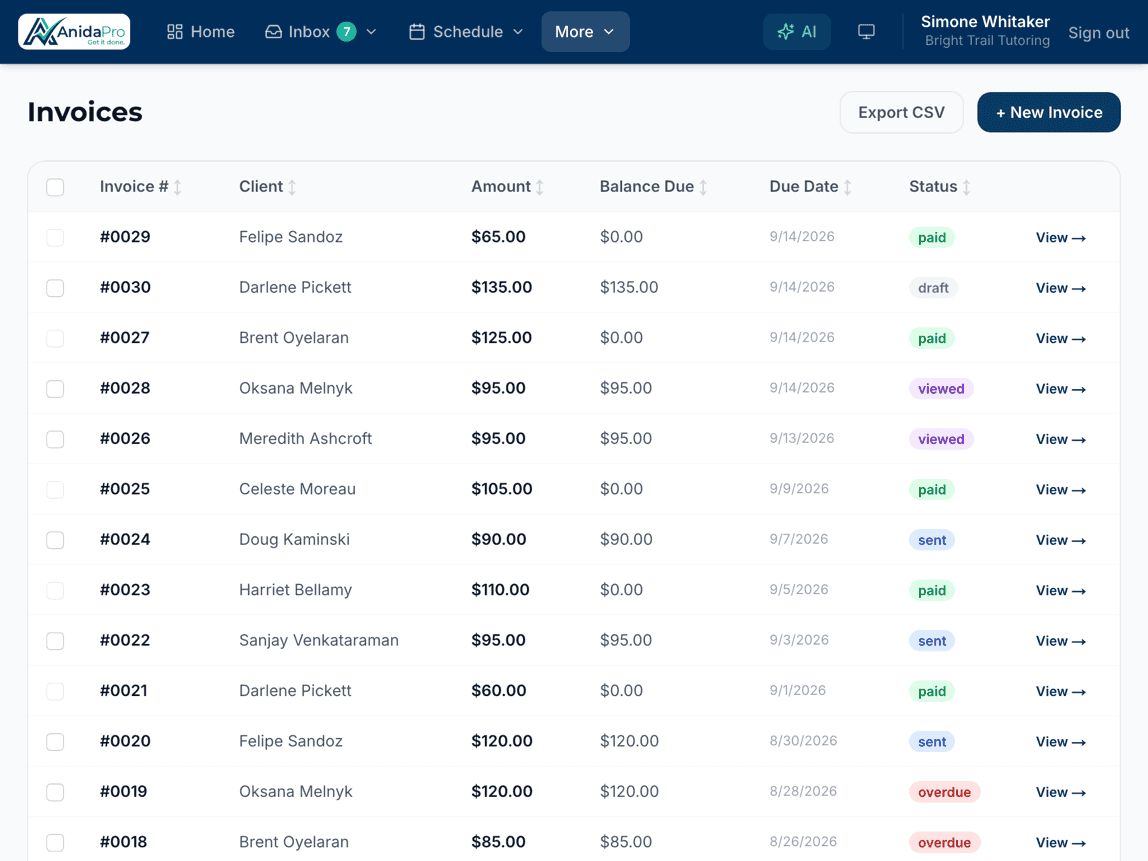Expand the Inbox dropdown chevron
Image resolution: width=1148 pixels, height=861 pixels.
(371, 31)
